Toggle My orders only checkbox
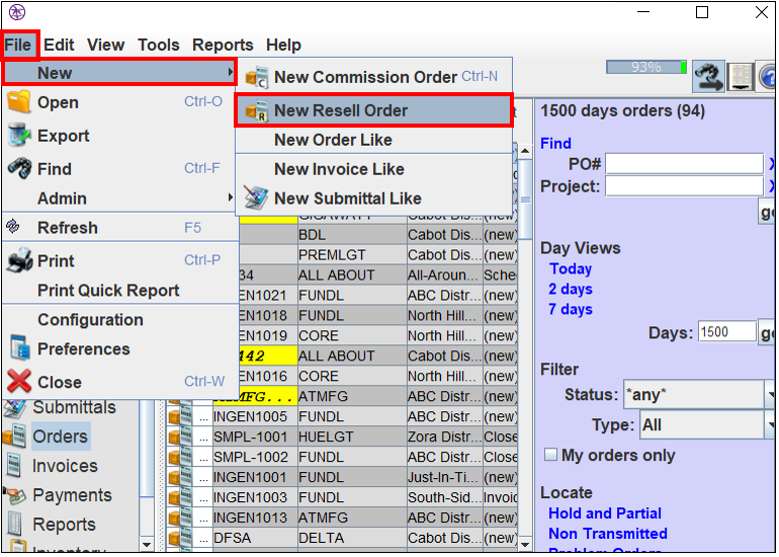 (x=550, y=455)
